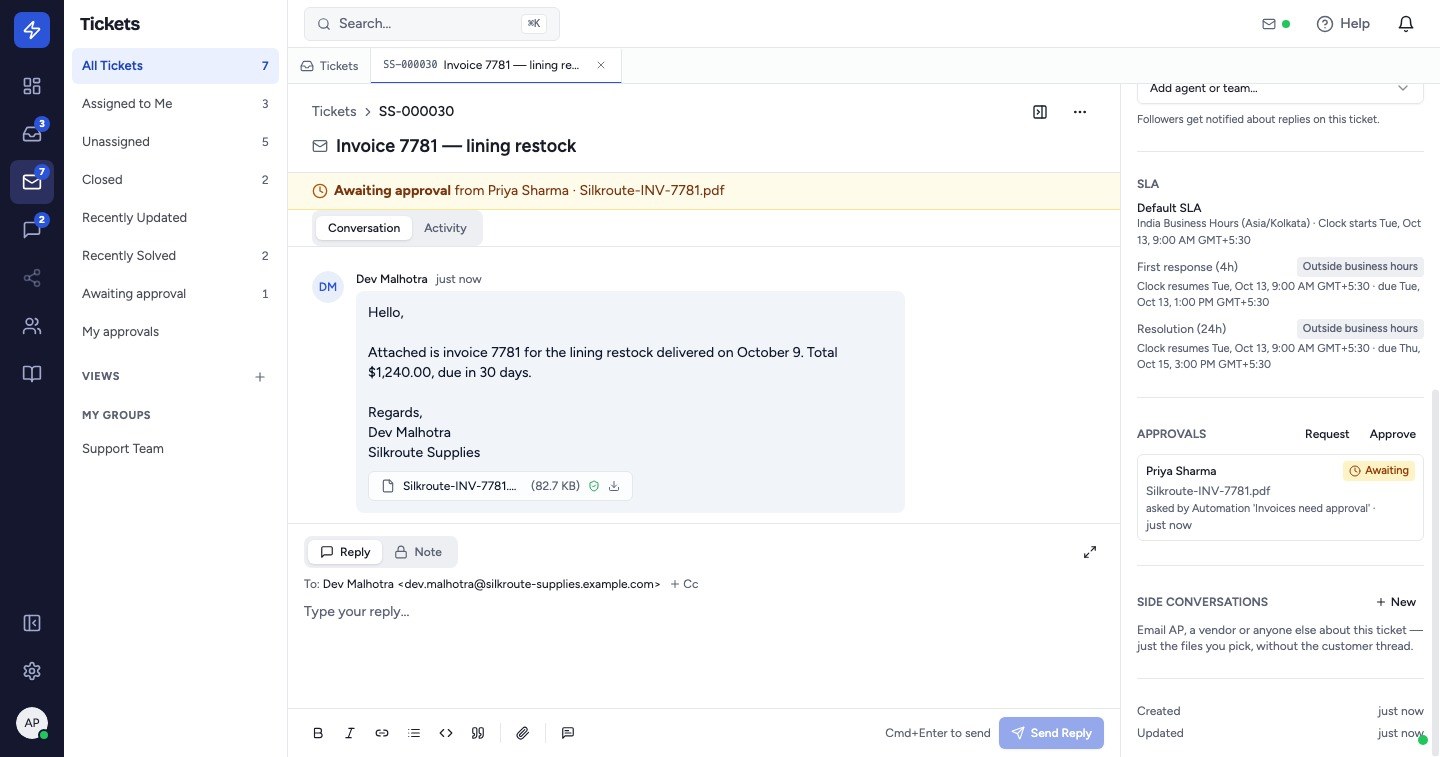
Task: Apply bold formatting in reply toolbar
Action: pos(318,733)
